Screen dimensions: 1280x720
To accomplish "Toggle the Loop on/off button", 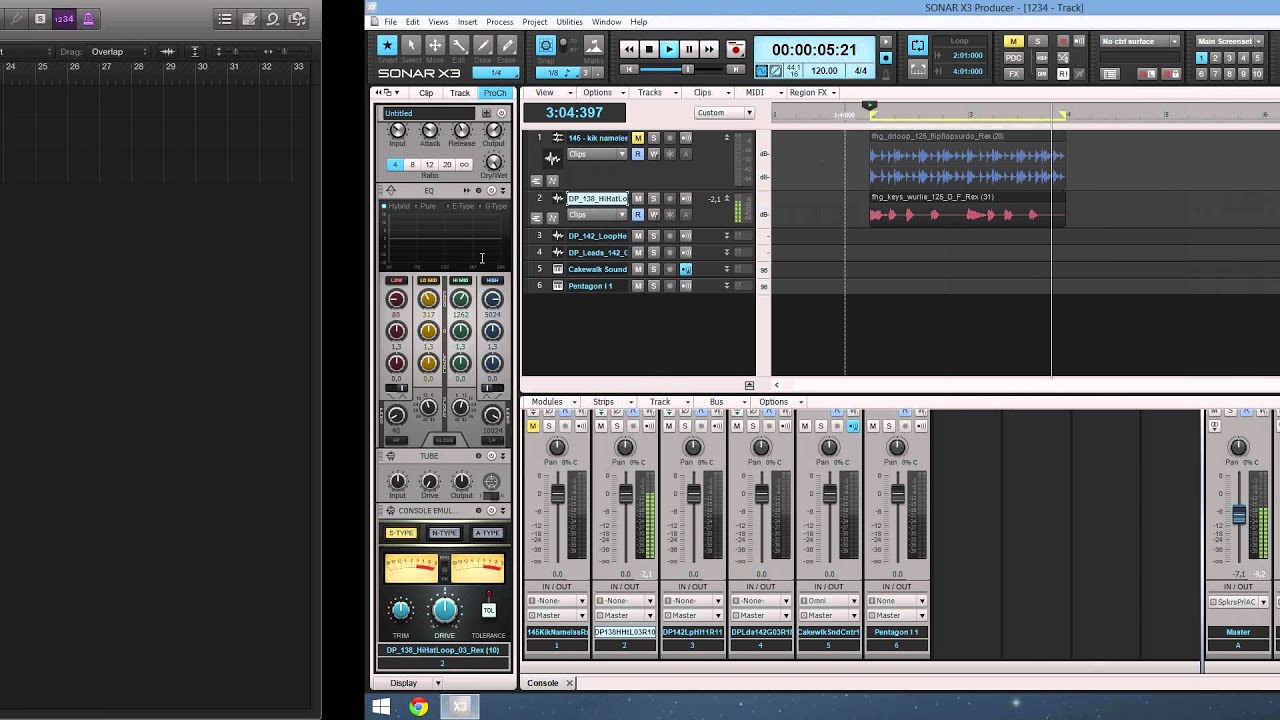I will (918, 46).
